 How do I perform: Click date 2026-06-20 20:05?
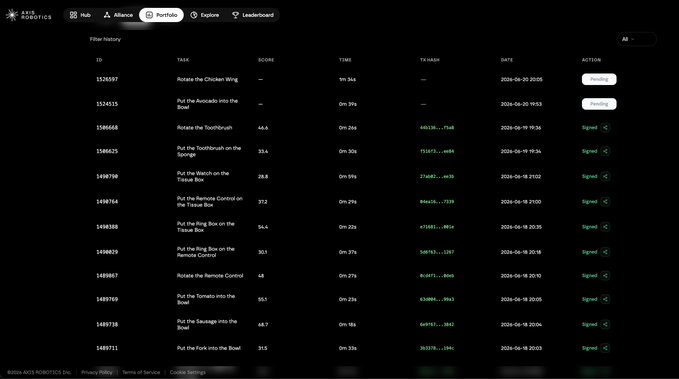click(521, 79)
